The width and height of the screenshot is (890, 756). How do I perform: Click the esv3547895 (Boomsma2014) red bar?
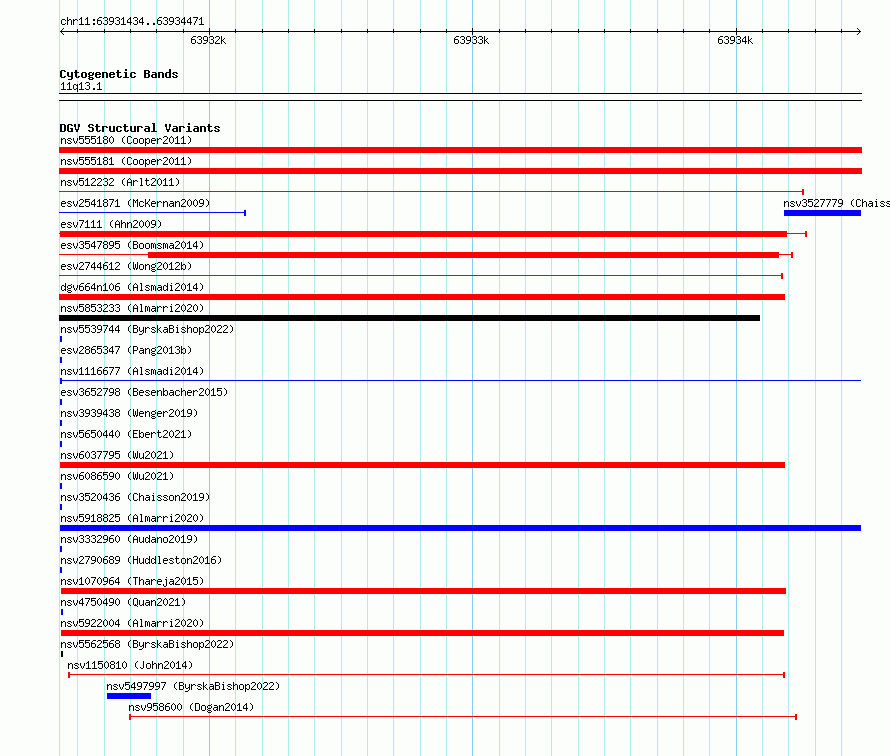463,255
